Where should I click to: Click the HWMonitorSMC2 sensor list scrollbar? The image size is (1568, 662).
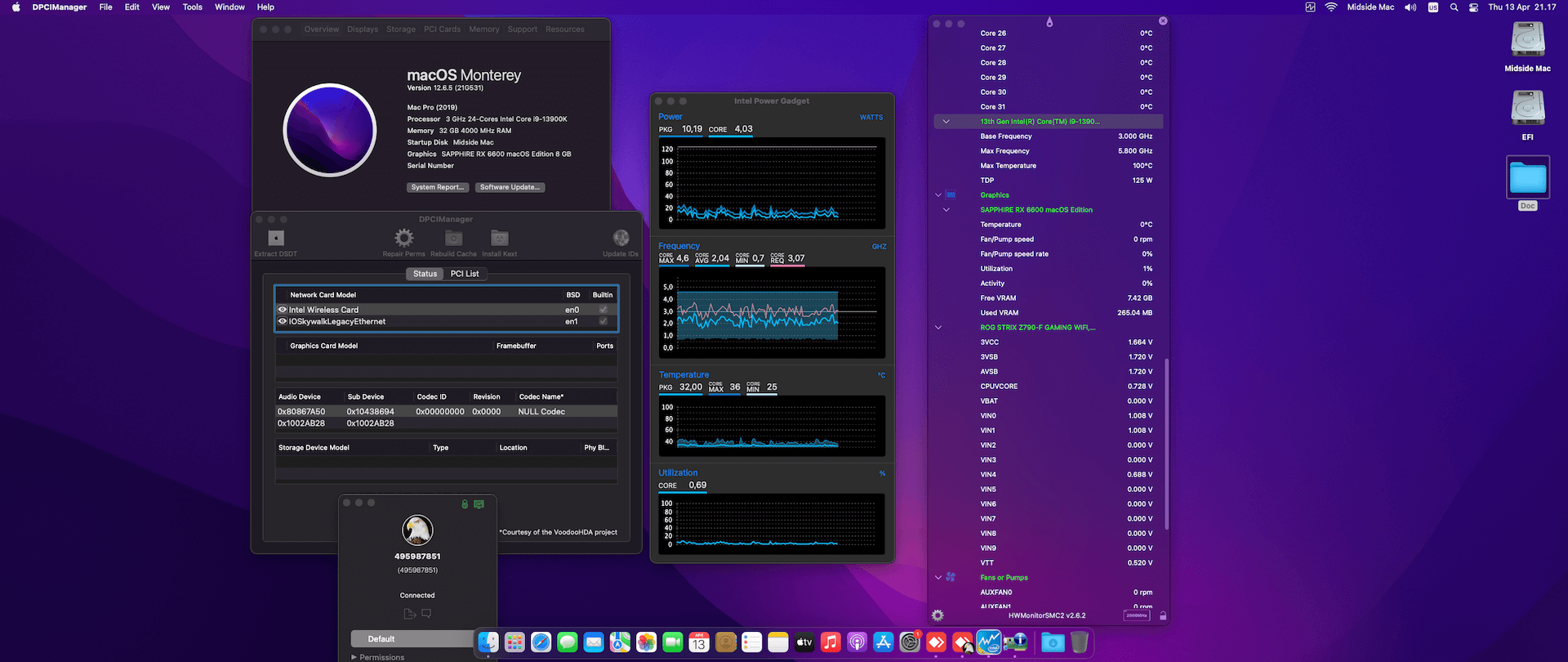pos(1165,441)
